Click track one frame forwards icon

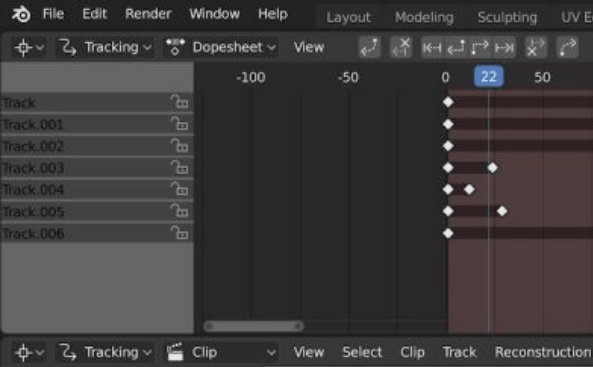[x=480, y=48]
